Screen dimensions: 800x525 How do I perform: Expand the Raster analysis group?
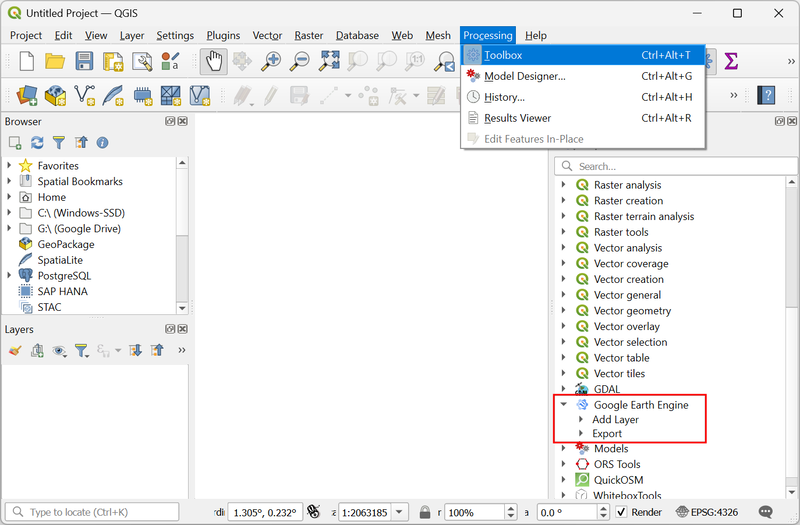(x=563, y=185)
